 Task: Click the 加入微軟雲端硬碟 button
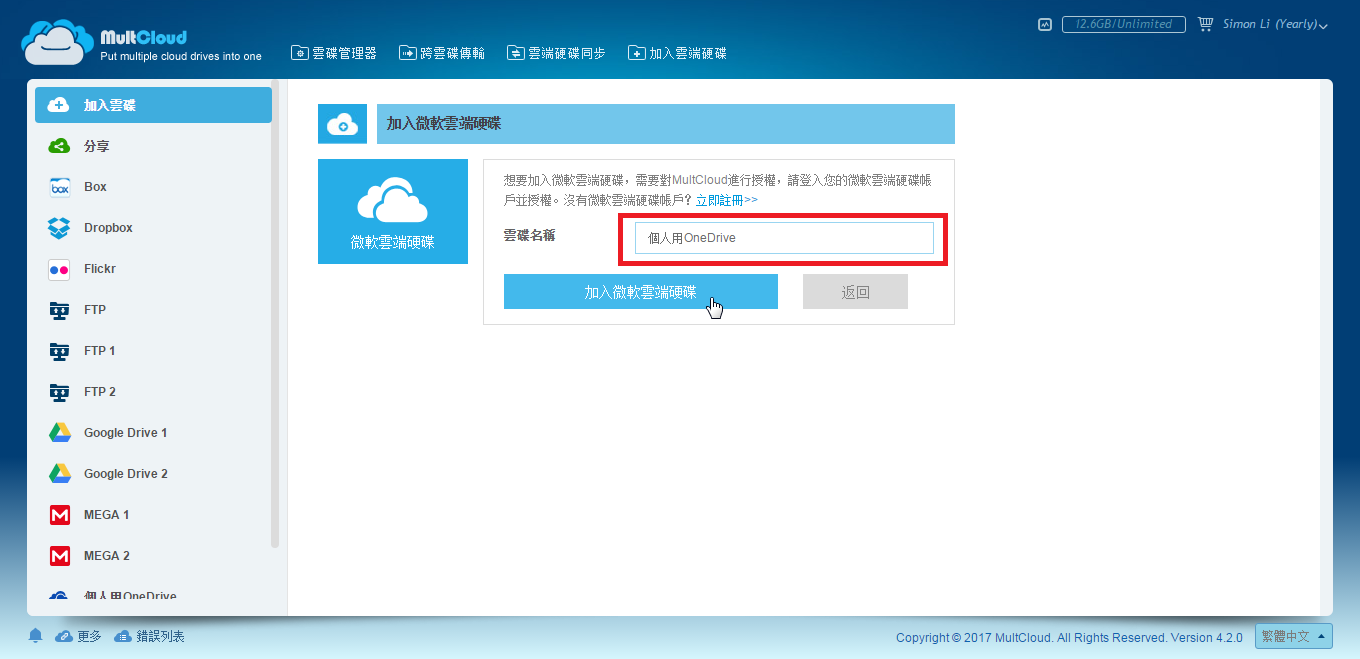(x=640, y=292)
